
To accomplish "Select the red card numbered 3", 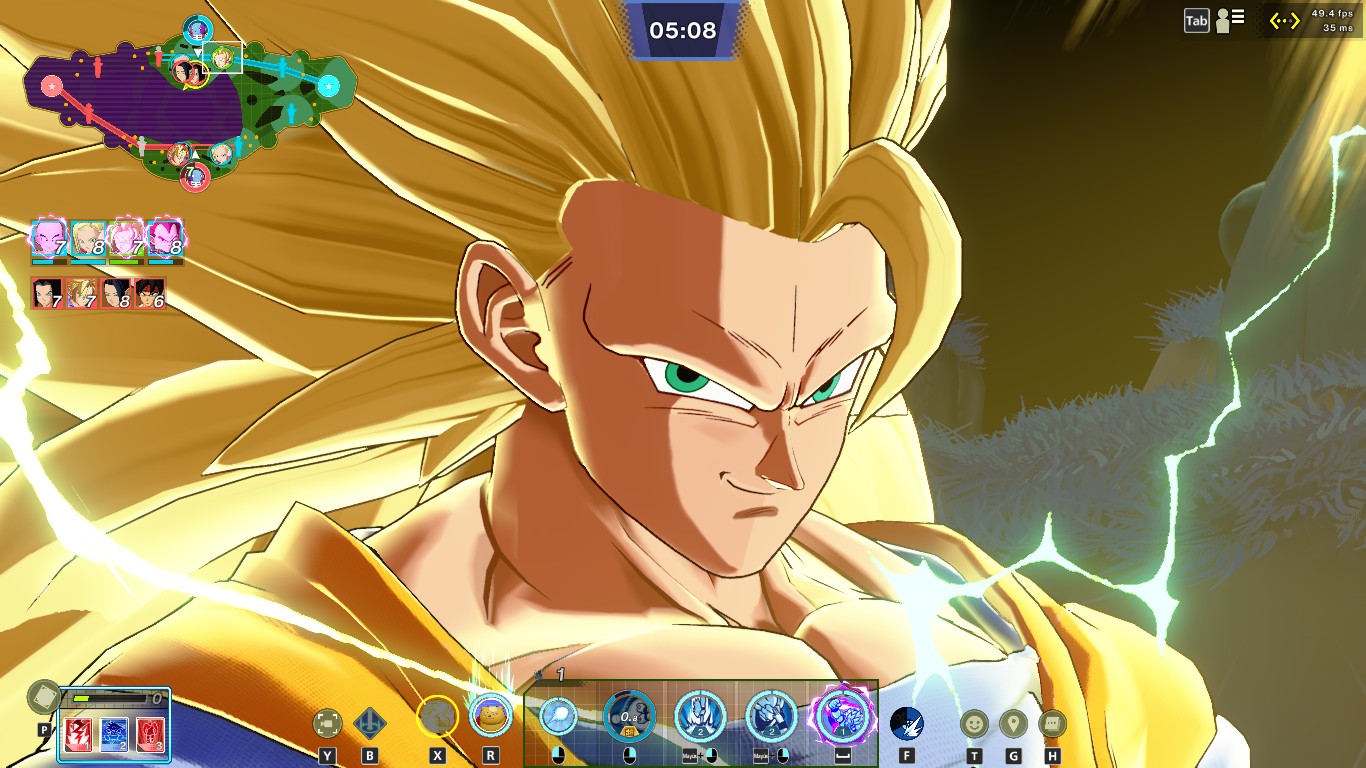I will [x=149, y=735].
